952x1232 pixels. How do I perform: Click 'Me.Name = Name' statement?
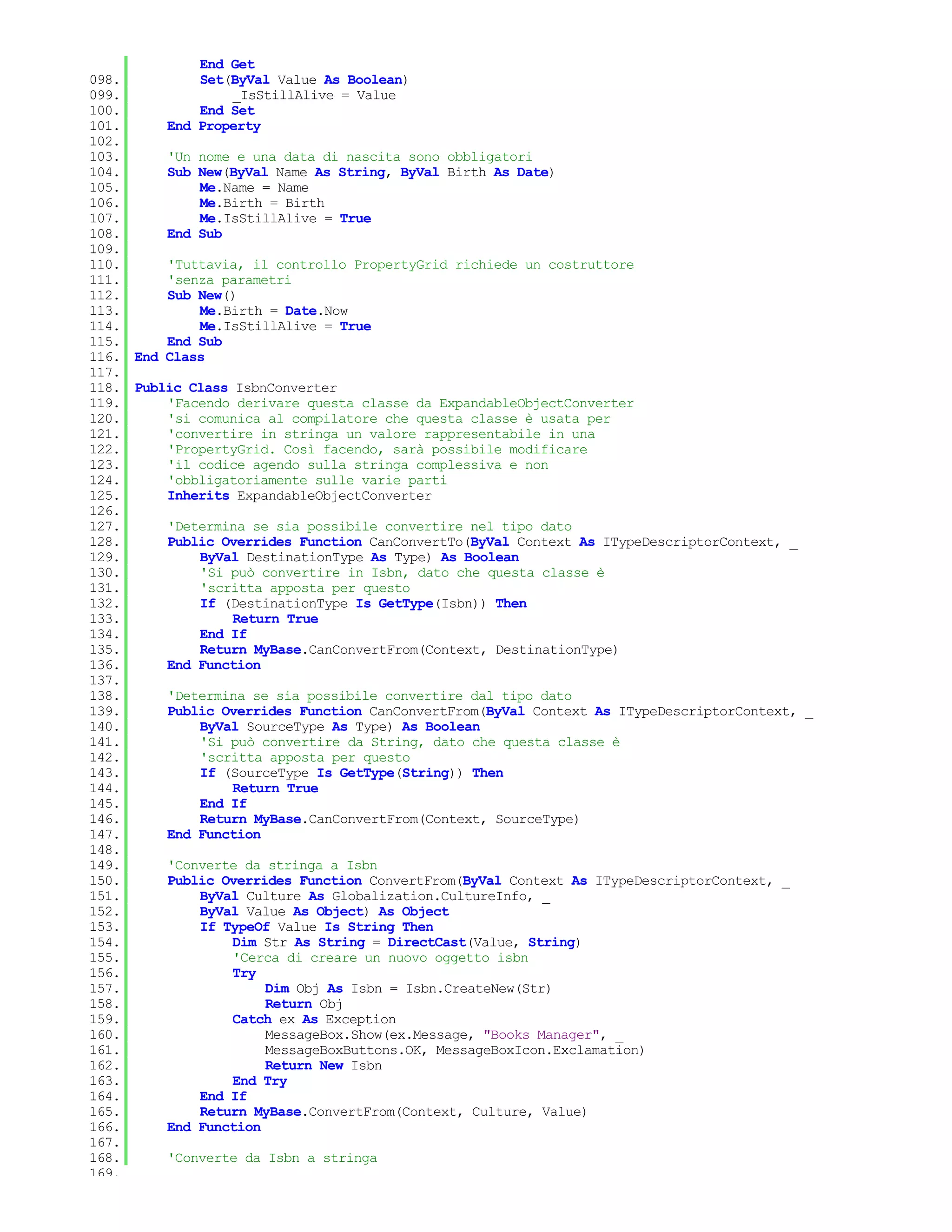coord(254,188)
